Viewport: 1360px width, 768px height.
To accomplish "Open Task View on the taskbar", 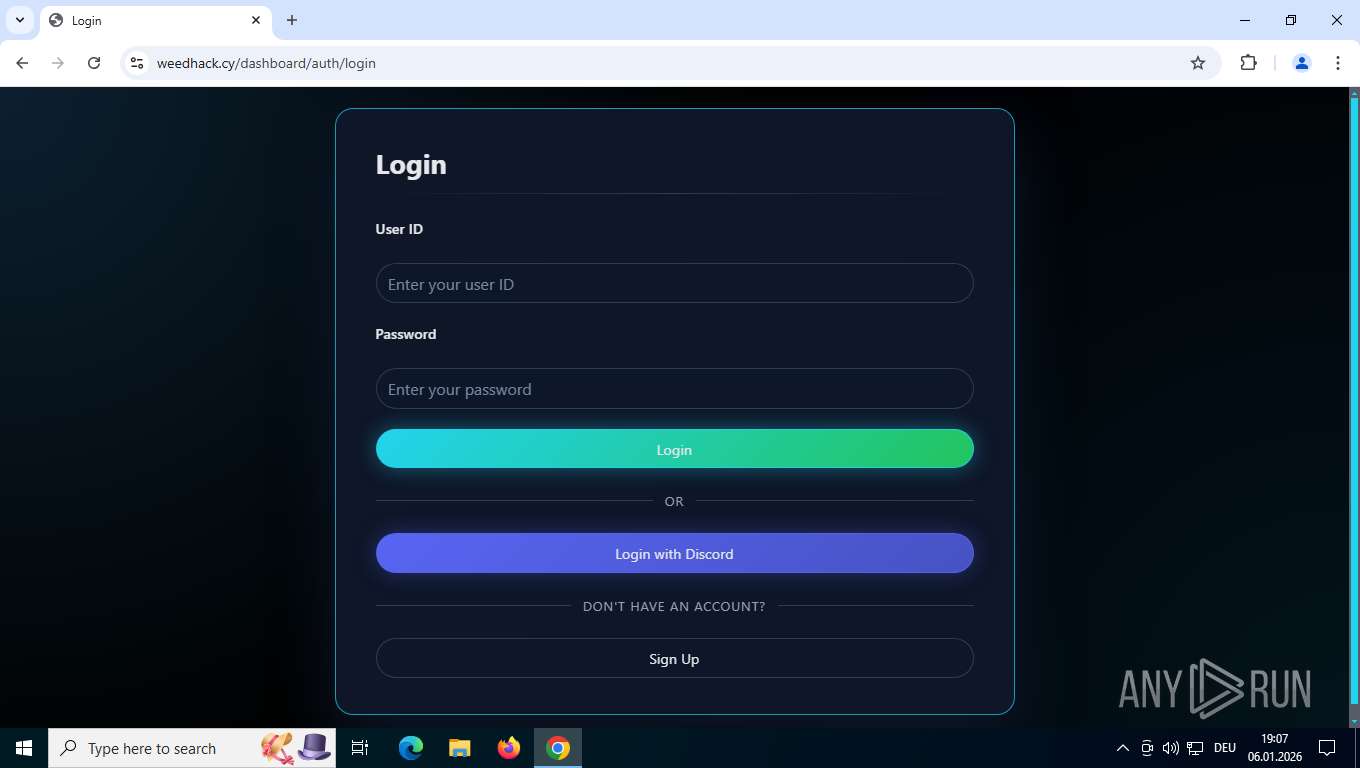I will point(360,748).
